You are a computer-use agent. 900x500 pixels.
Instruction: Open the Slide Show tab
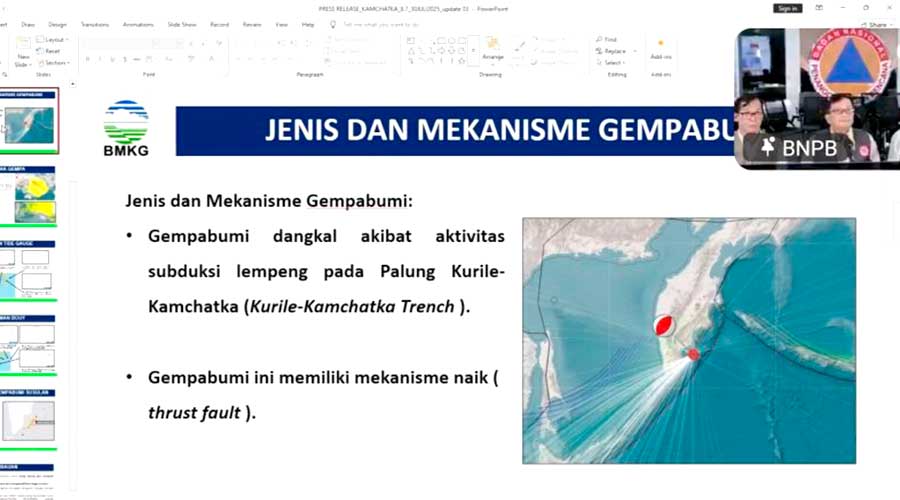(x=182, y=24)
